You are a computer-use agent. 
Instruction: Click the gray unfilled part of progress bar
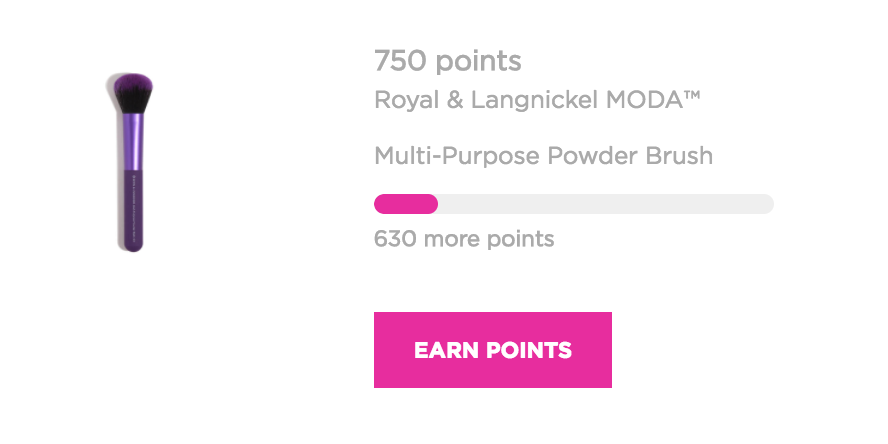(x=605, y=204)
